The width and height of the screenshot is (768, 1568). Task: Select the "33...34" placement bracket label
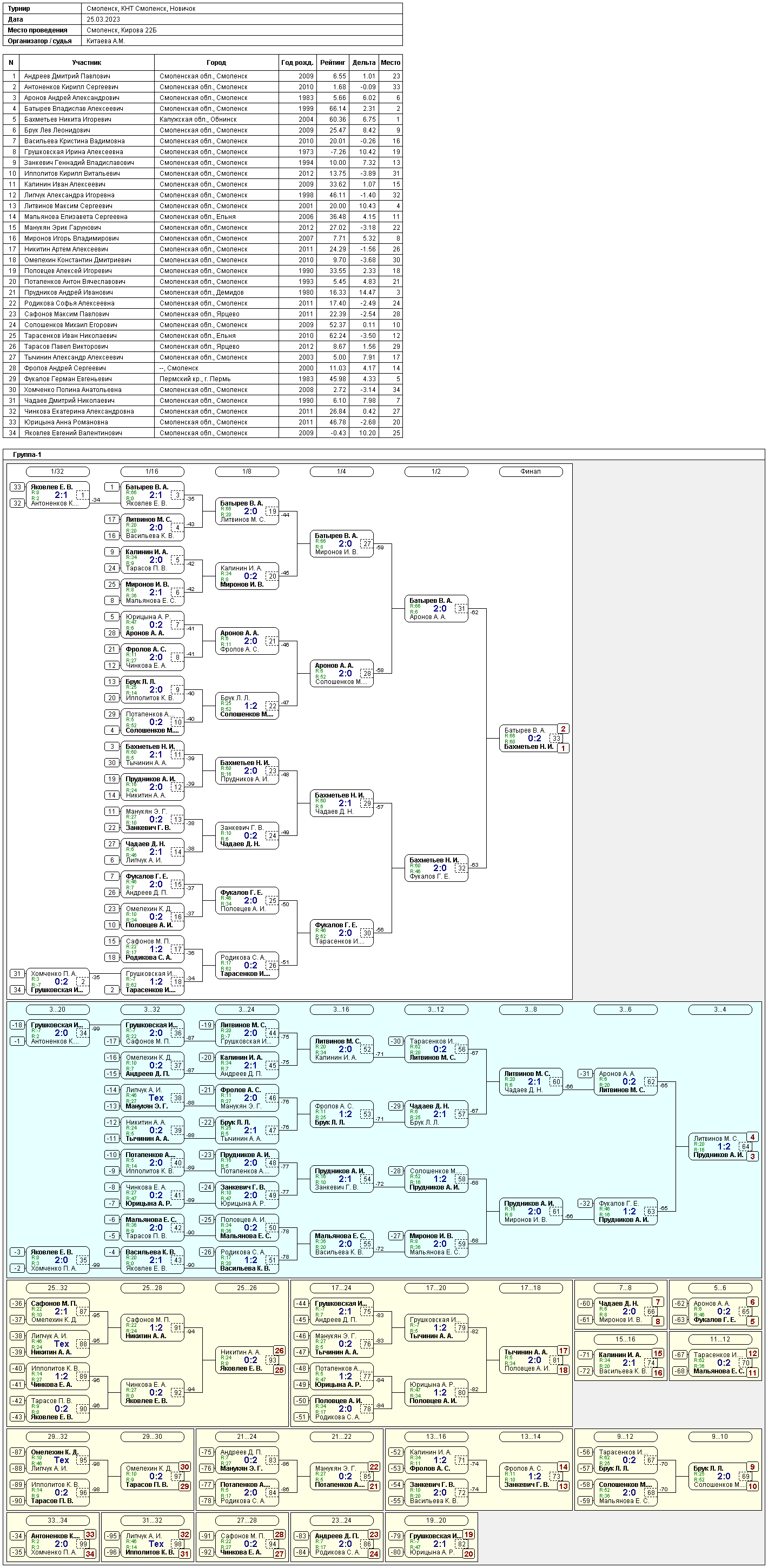pos(57,1520)
